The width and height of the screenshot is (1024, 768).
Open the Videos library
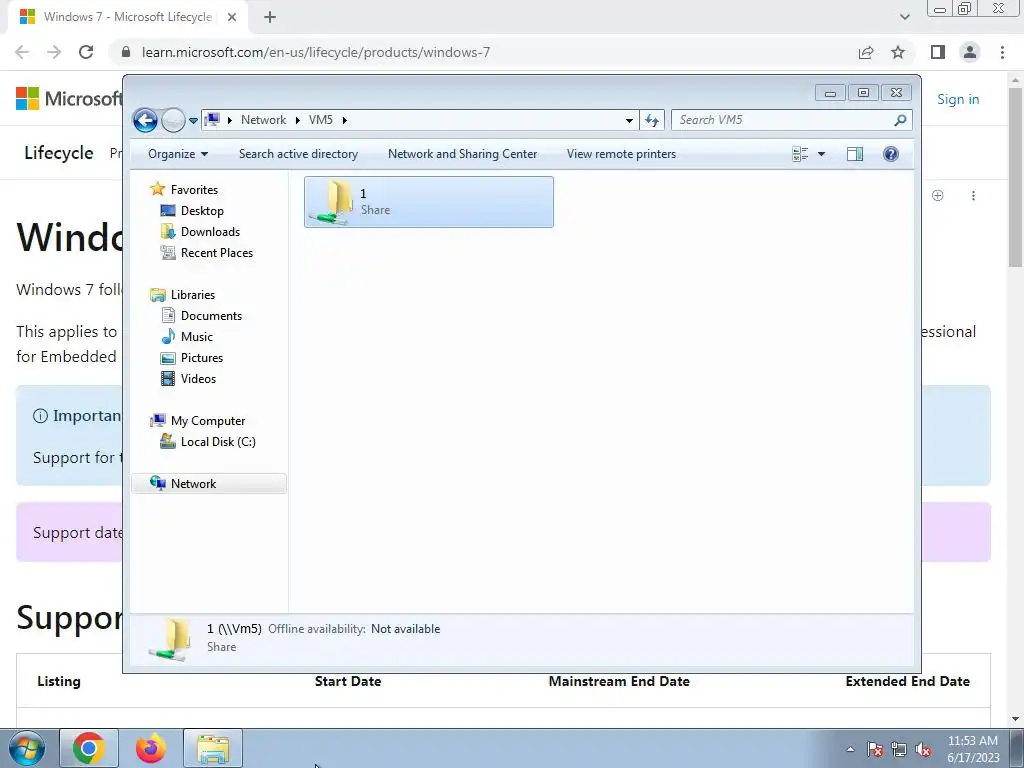point(198,378)
